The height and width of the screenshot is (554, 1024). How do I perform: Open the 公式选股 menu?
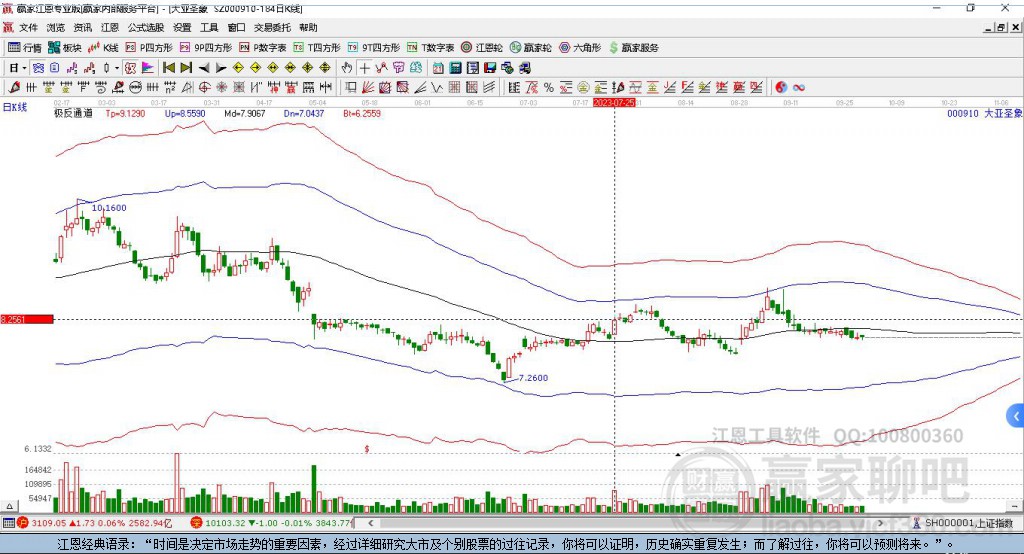[x=146, y=27]
